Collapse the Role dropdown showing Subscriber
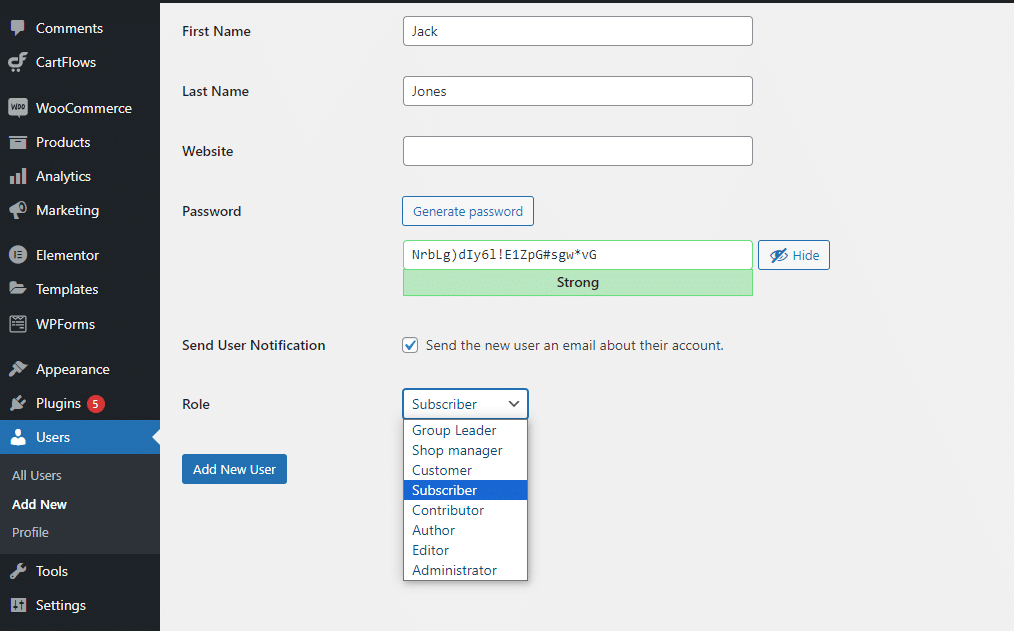 tap(465, 404)
